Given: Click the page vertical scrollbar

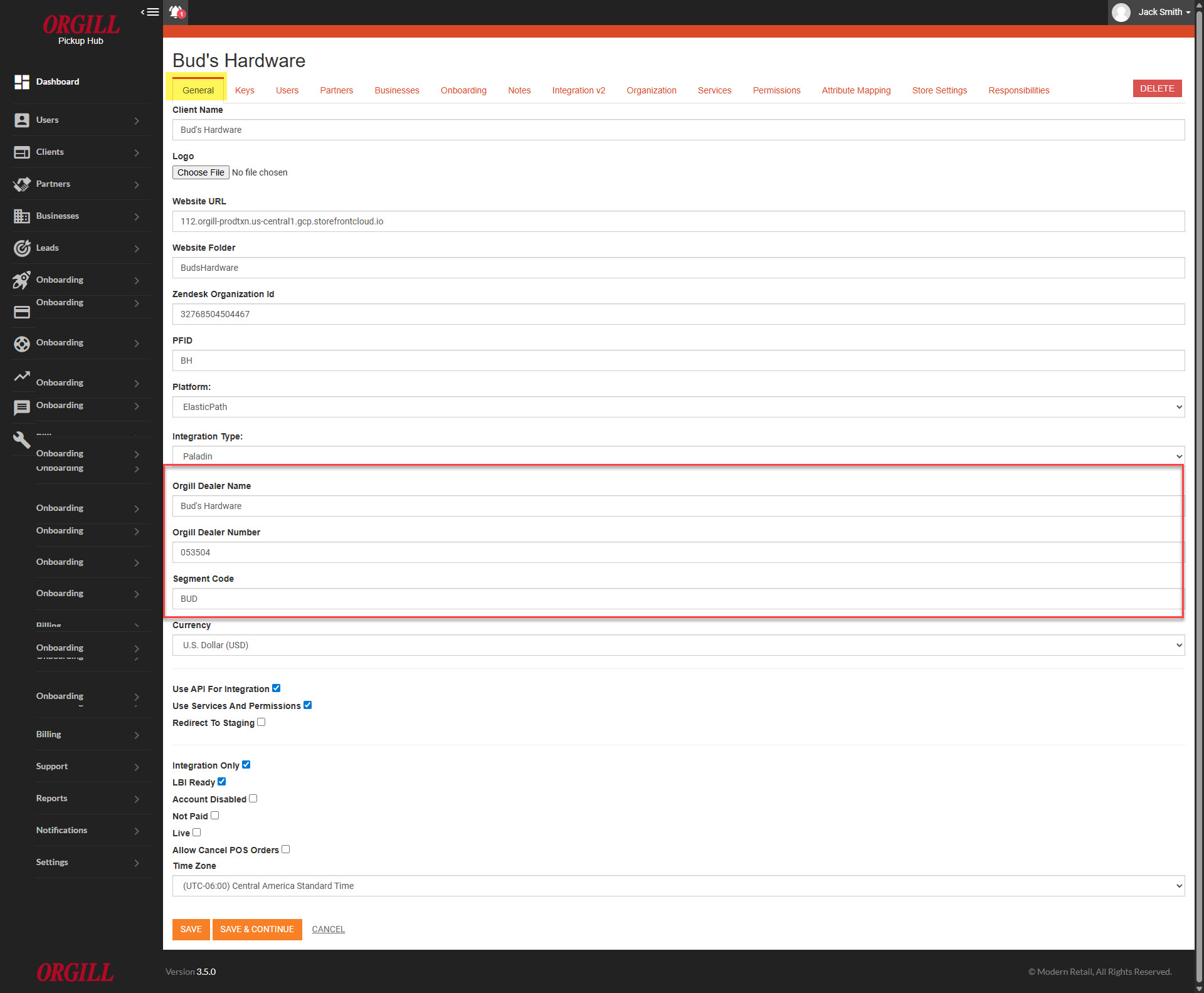Looking at the screenshot, I should [x=1199, y=497].
